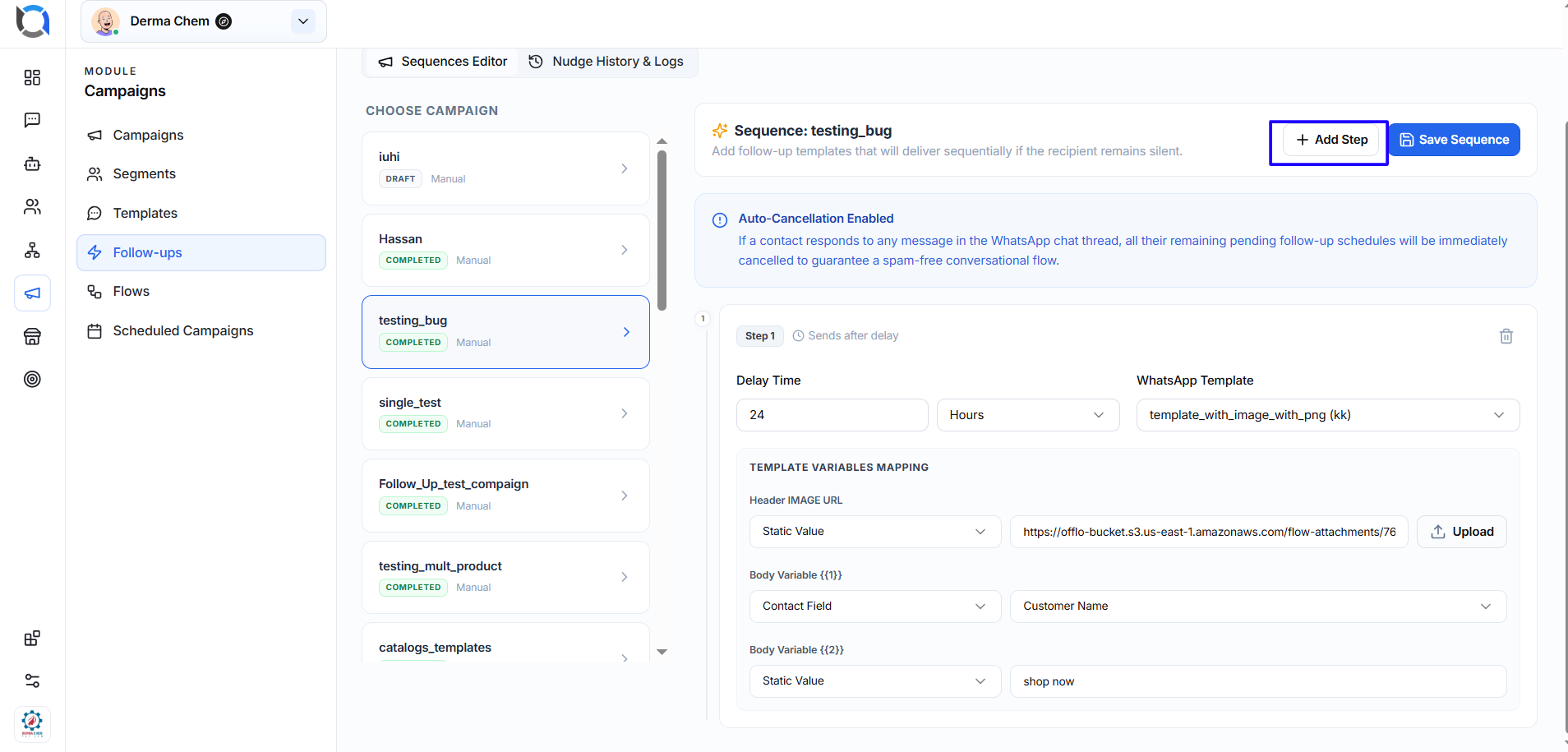The height and width of the screenshot is (752, 1568).
Task: Open Scheduled Campaigns in the module menu
Action: 201,331
